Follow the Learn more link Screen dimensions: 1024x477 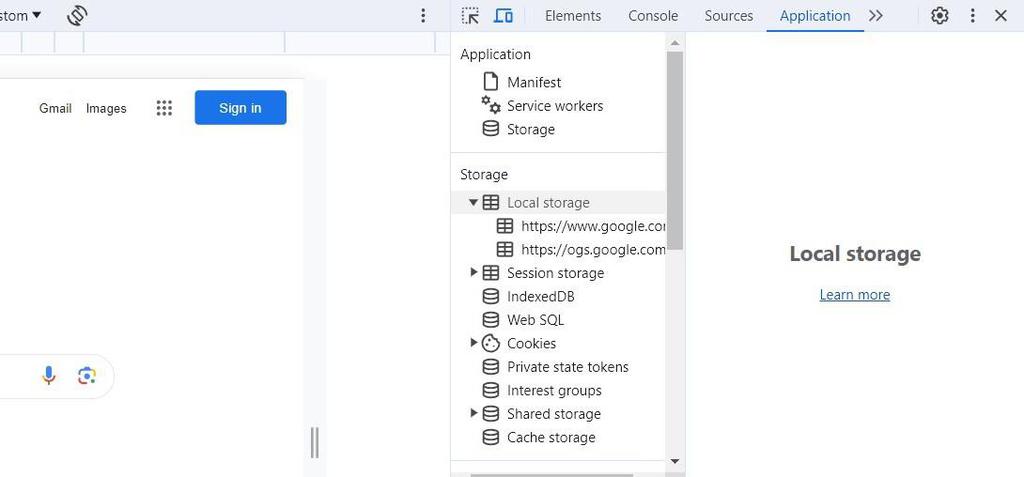[x=854, y=295]
